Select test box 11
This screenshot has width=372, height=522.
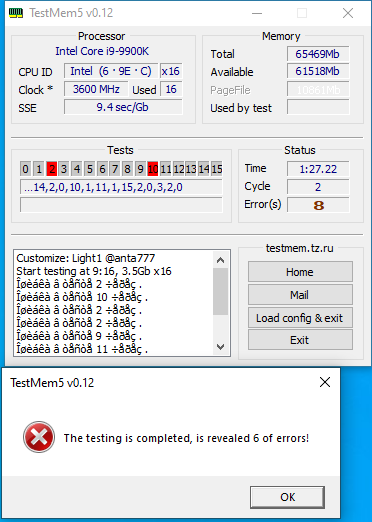[166, 169]
